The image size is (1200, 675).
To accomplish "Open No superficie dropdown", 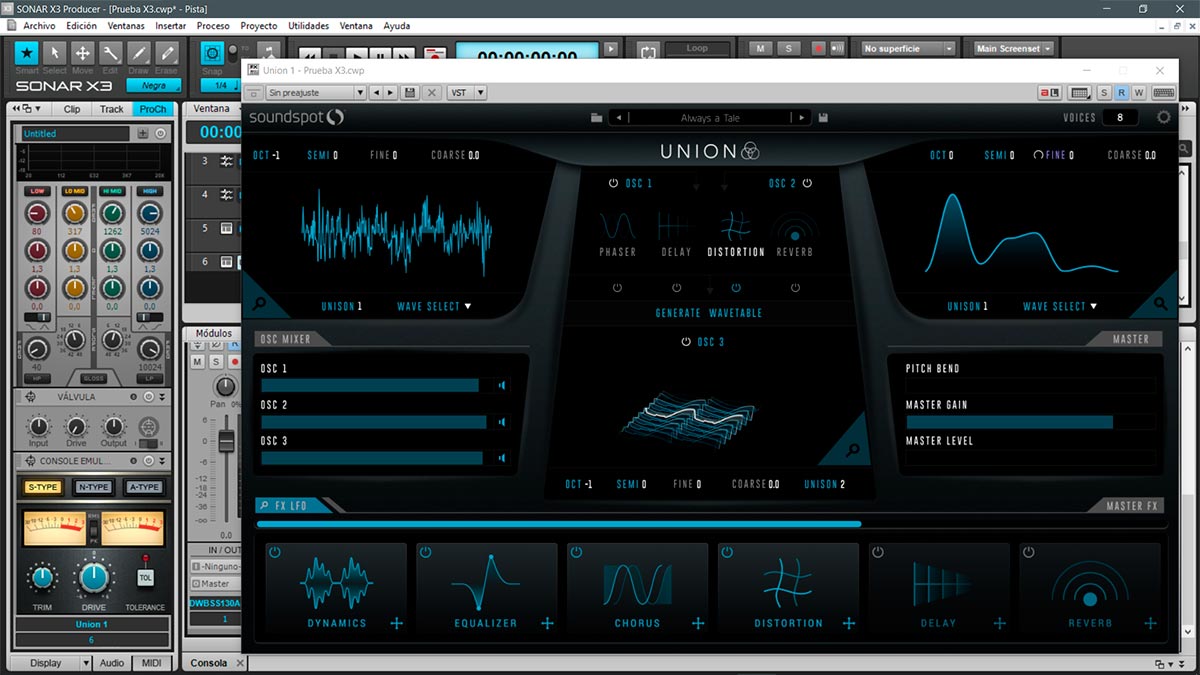I will [908, 48].
